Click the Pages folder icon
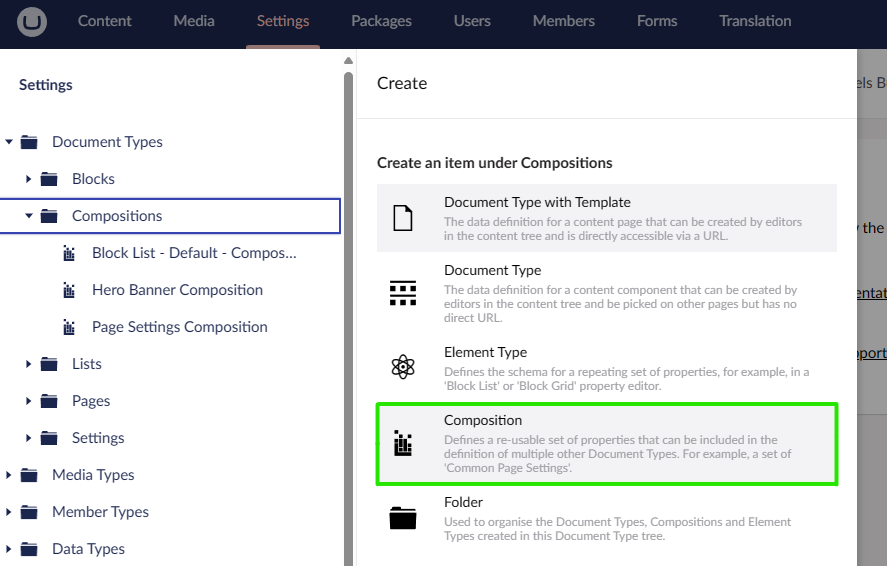 pos(49,401)
